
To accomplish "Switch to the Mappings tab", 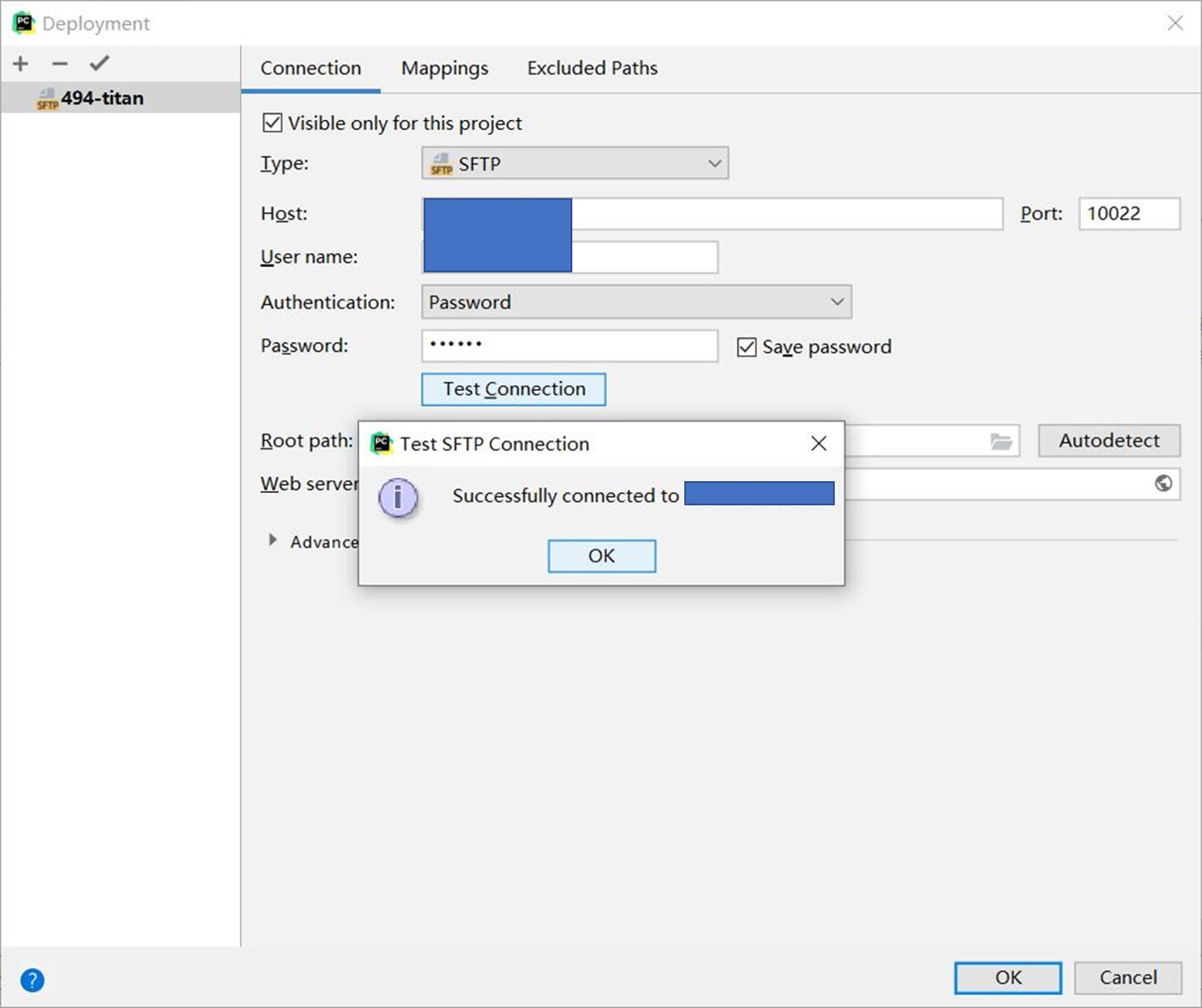I will pos(445,69).
